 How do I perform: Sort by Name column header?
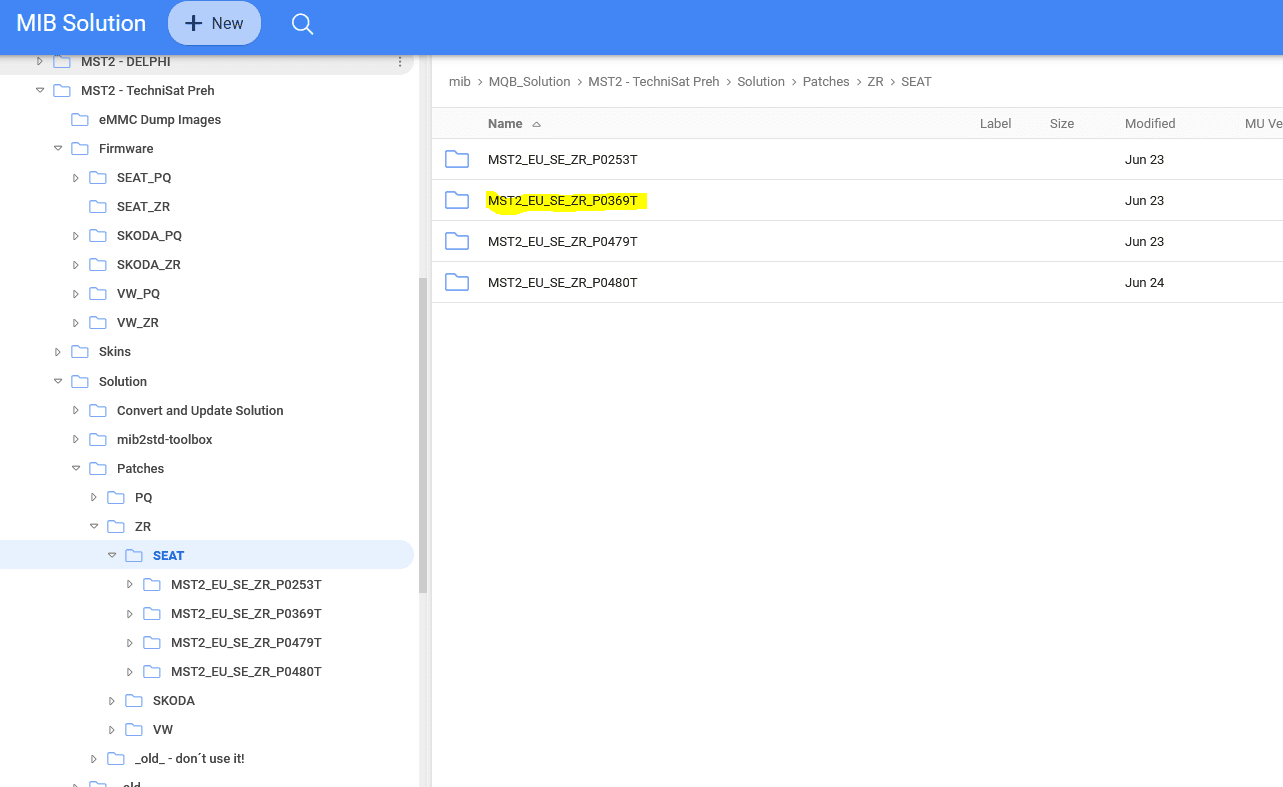point(505,124)
